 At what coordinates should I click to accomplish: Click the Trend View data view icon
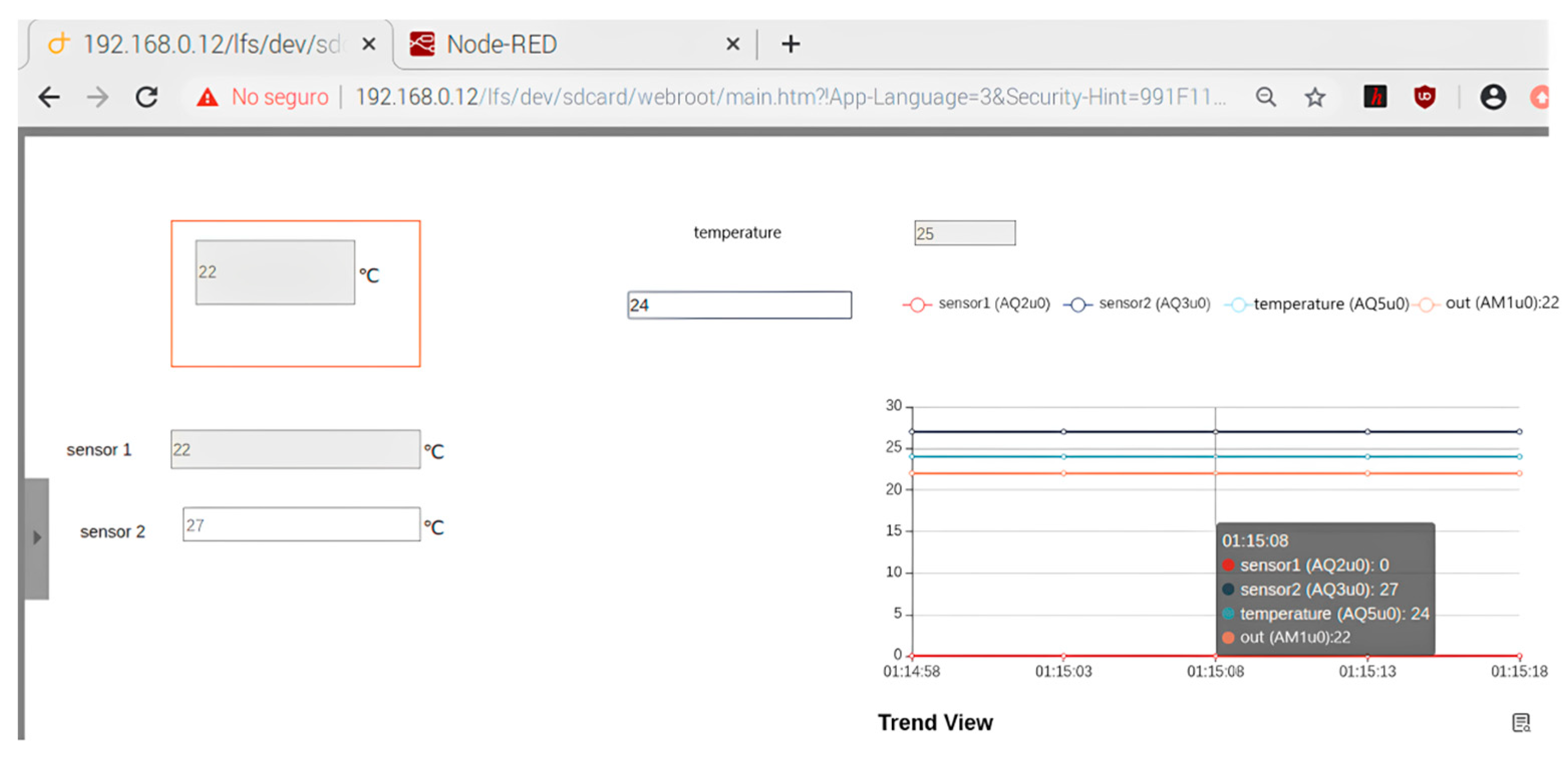pos(1520,723)
